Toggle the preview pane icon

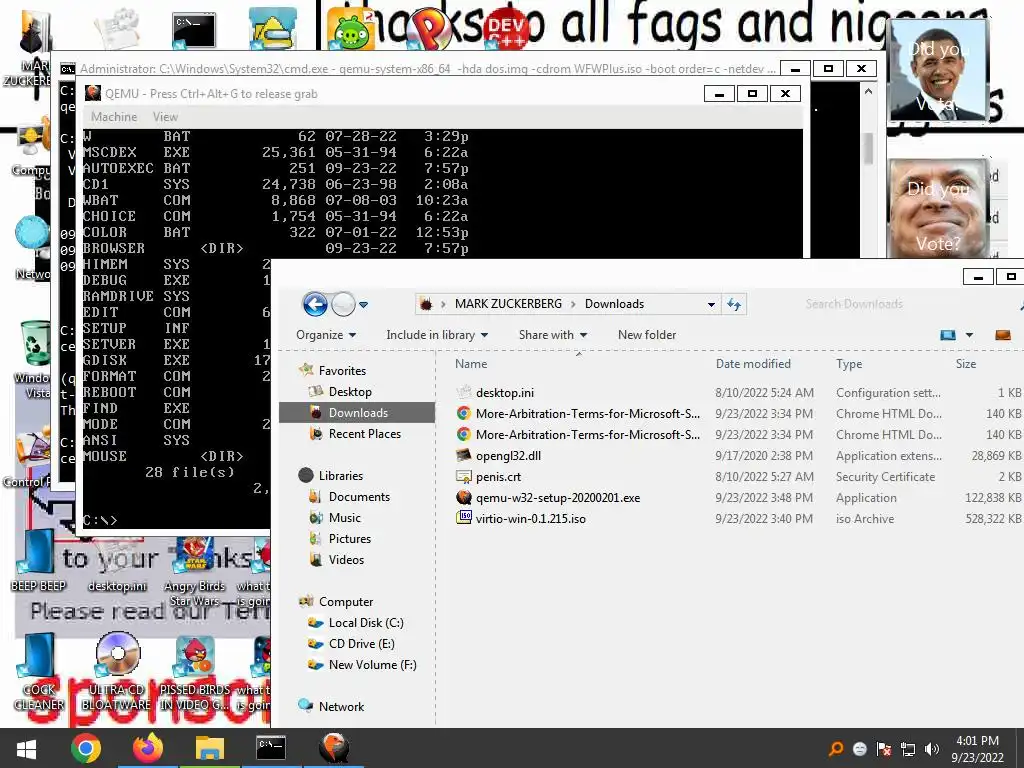click(1002, 335)
